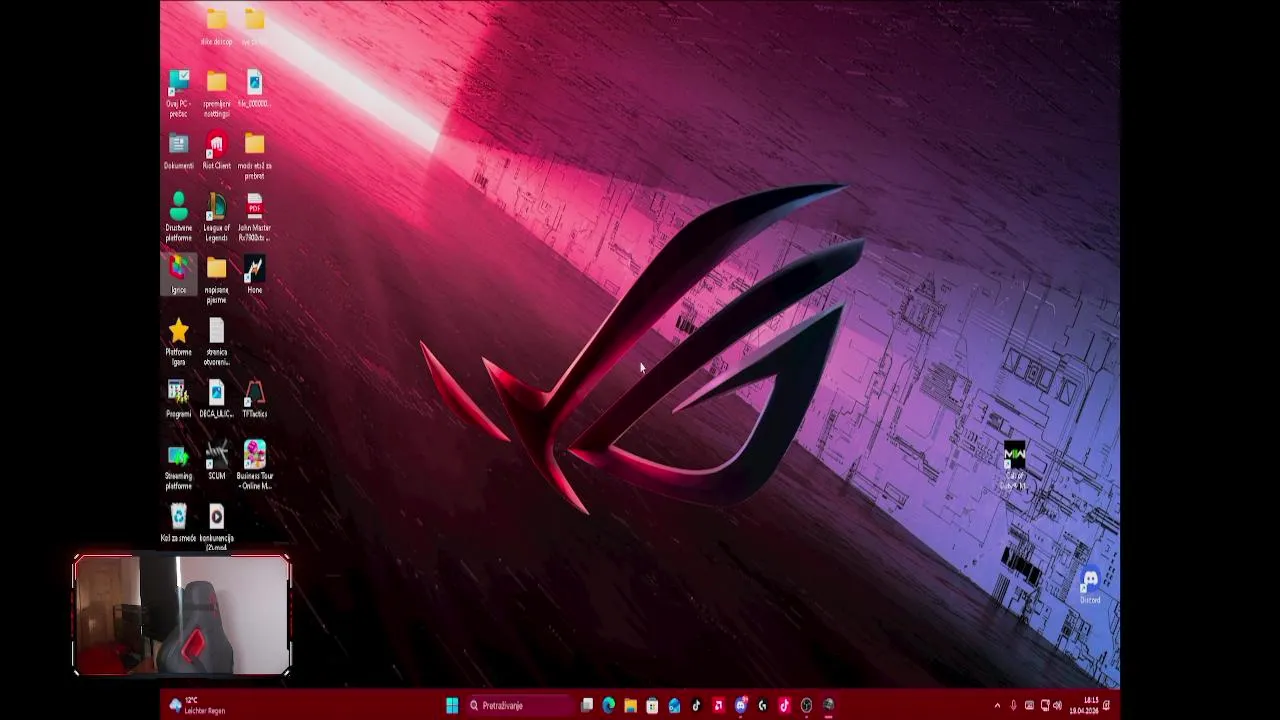Open the Koš za smeće recycle bin
1280x720 pixels.
pyautogui.click(x=178, y=523)
